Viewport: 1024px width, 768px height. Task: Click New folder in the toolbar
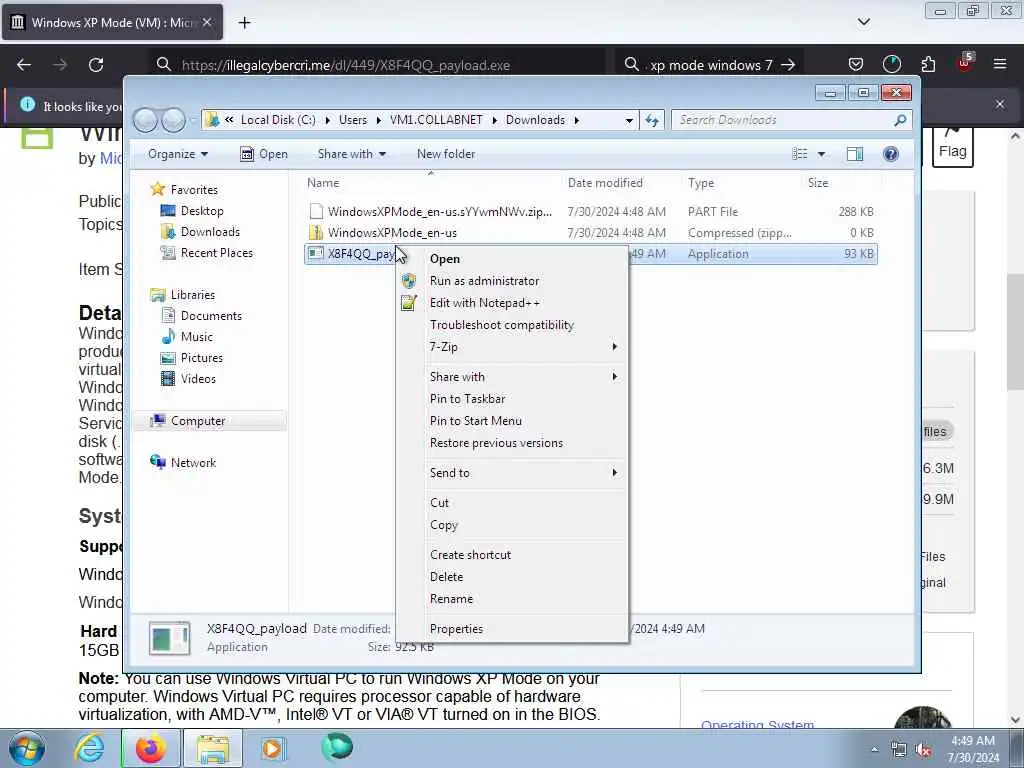point(446,154)
